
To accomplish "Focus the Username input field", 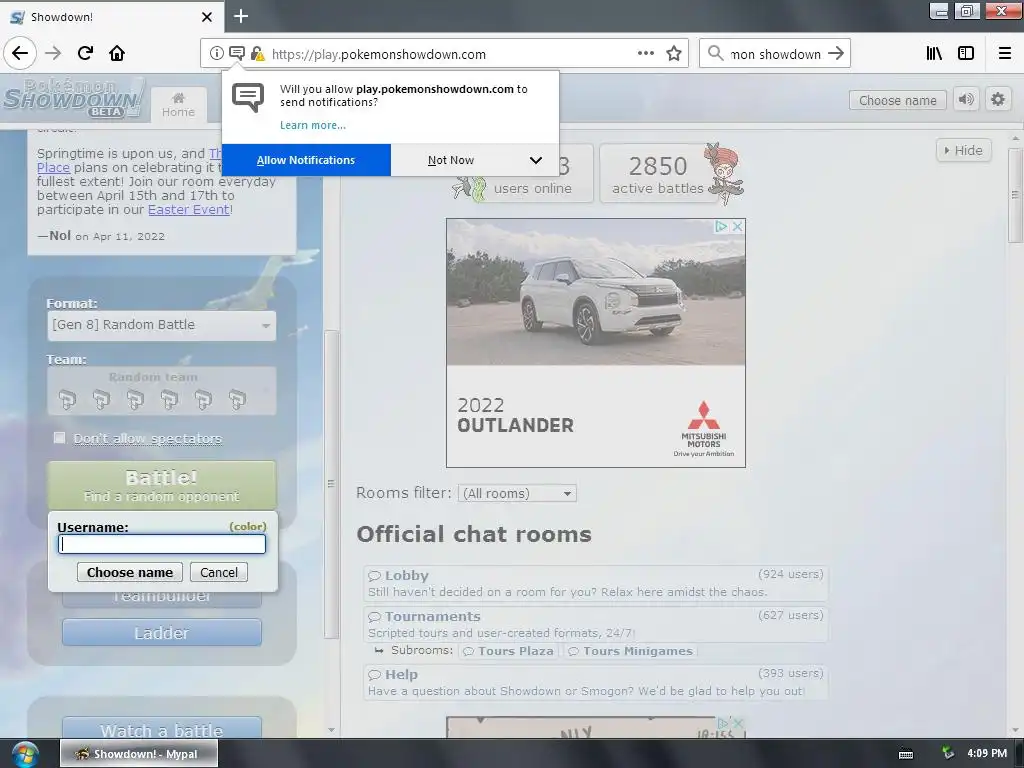I will 162,545.
